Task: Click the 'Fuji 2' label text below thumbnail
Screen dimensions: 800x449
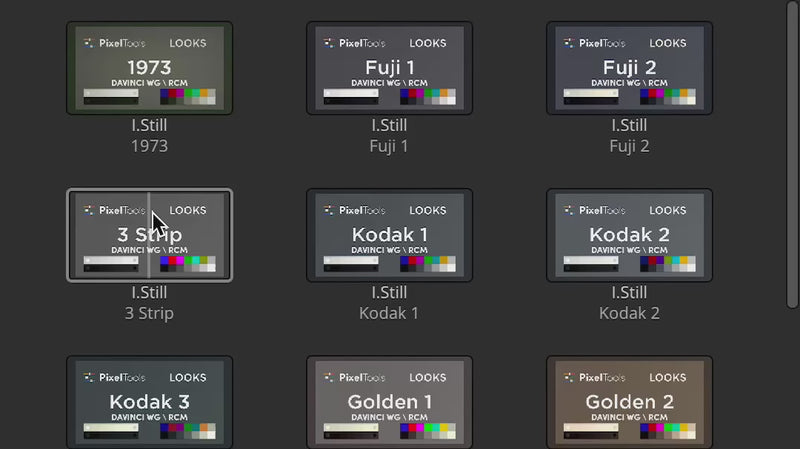Action: (629, 146)
